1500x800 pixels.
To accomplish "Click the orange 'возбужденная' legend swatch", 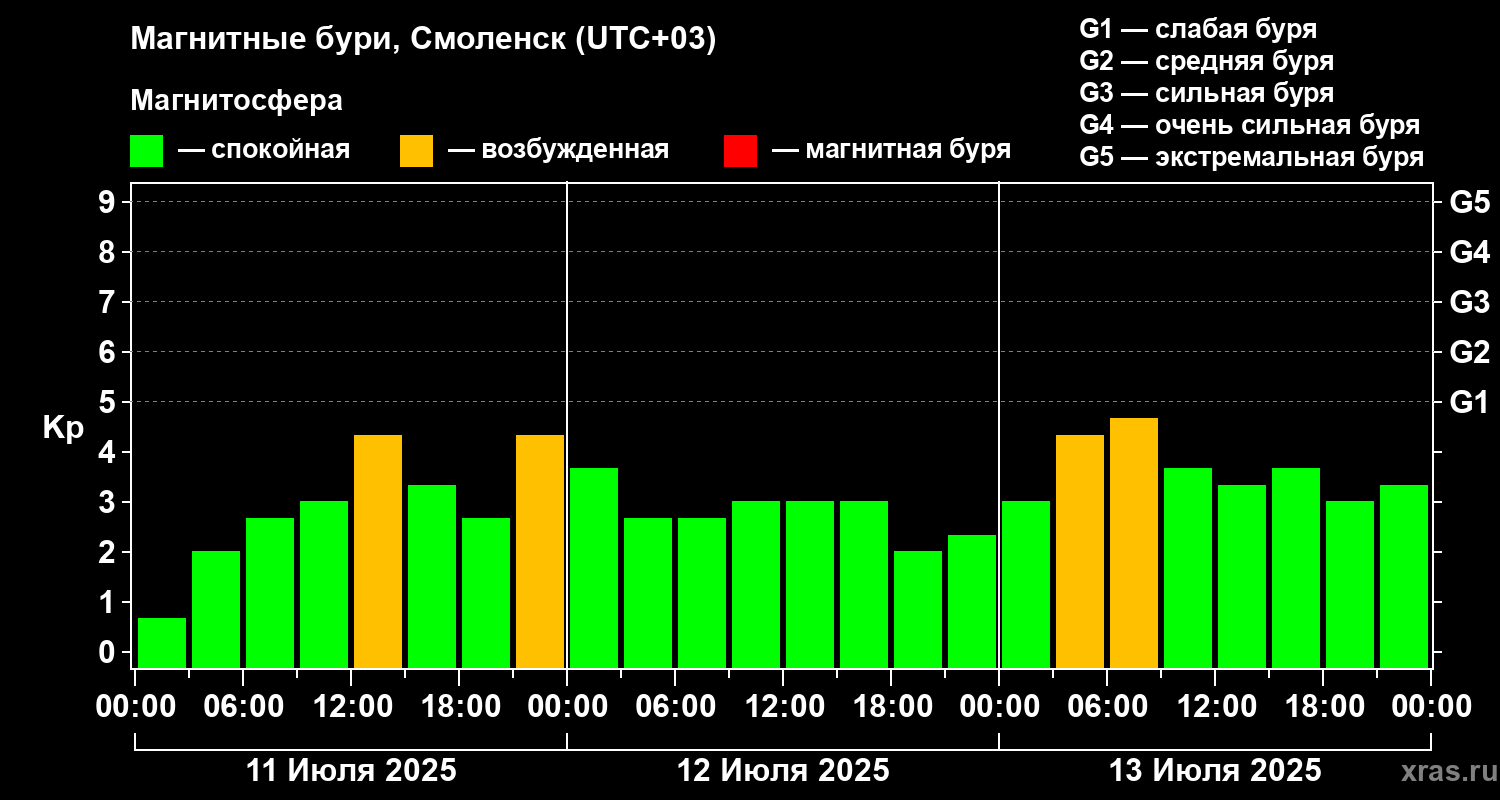I will 416,151.
